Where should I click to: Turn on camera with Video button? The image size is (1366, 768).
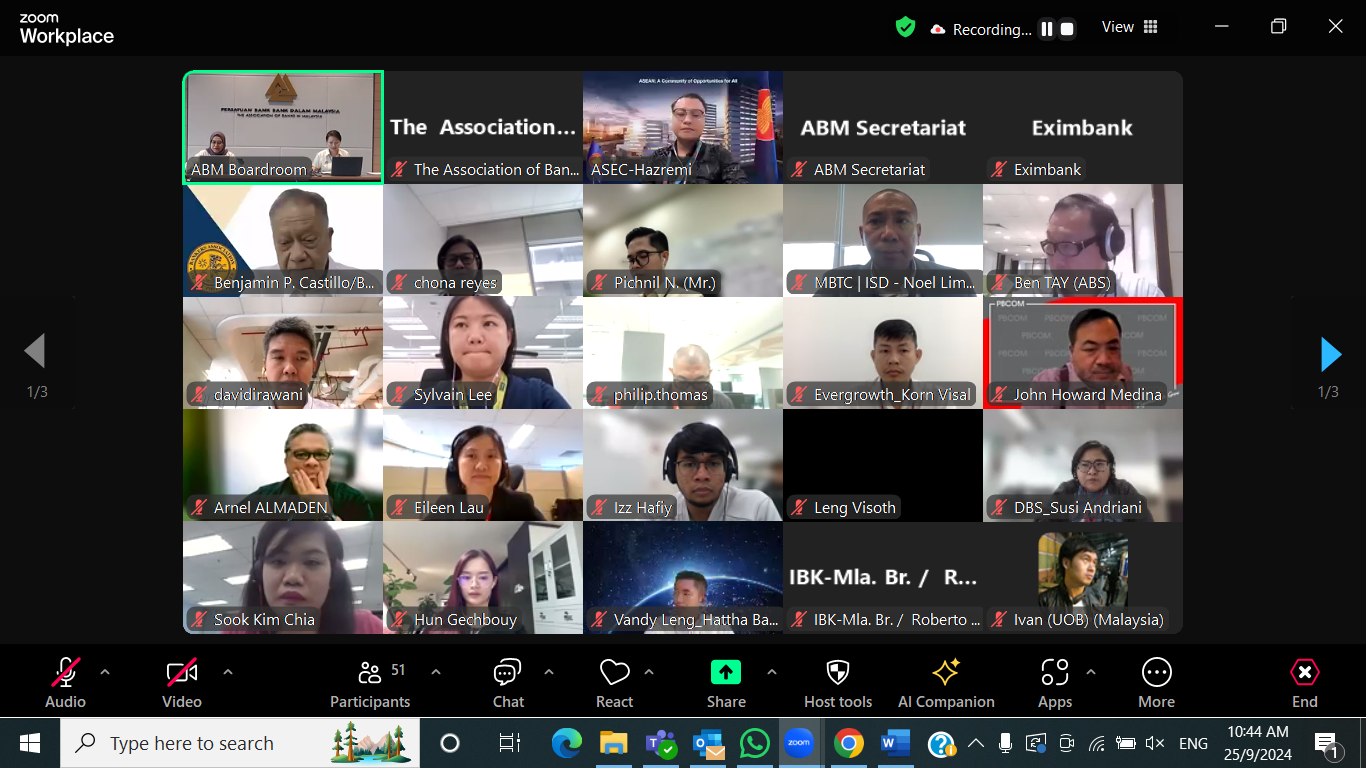182,682
